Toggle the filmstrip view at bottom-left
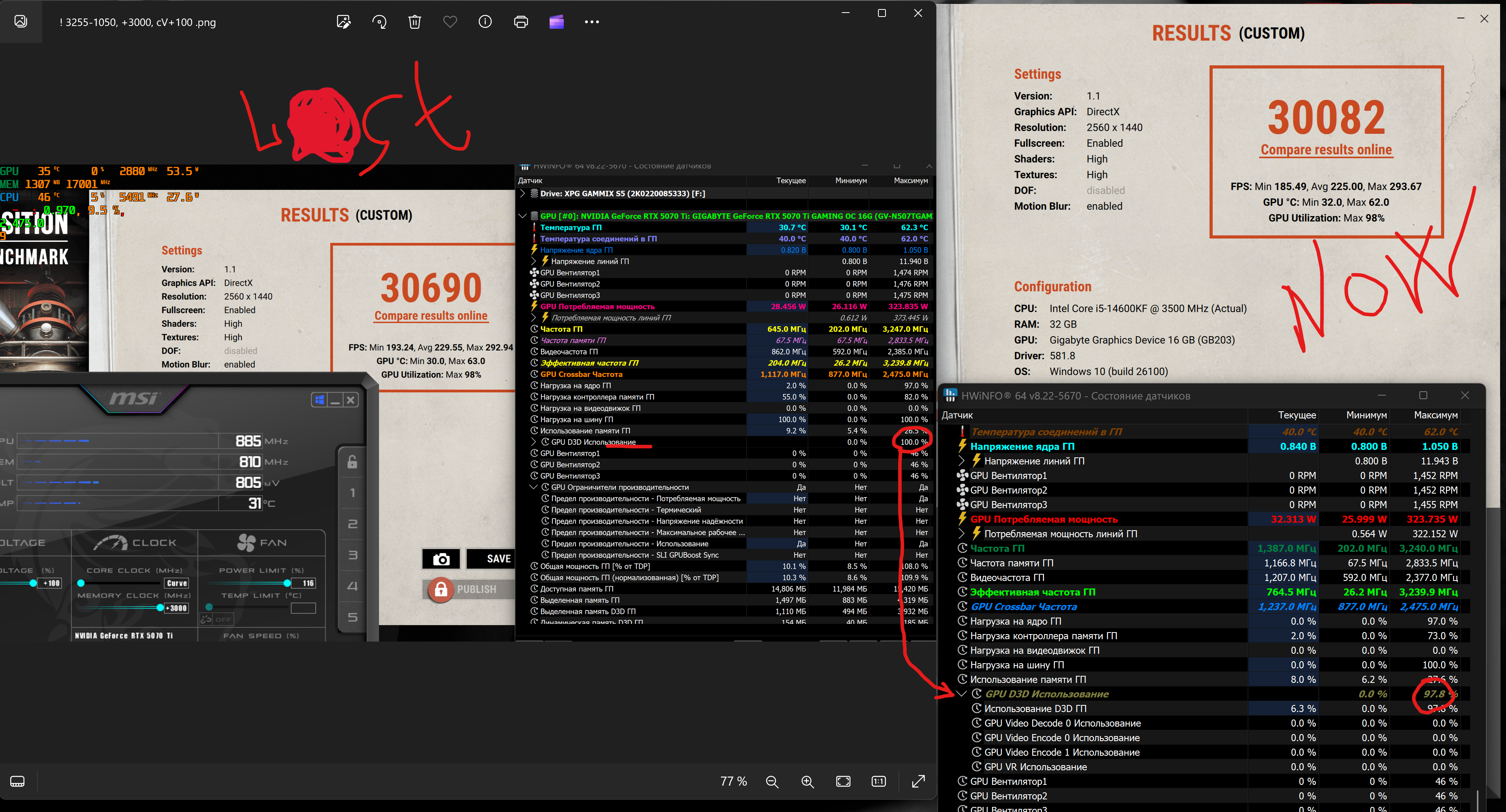This screenshot has width=1506, height=812. (x=18, y=782)
